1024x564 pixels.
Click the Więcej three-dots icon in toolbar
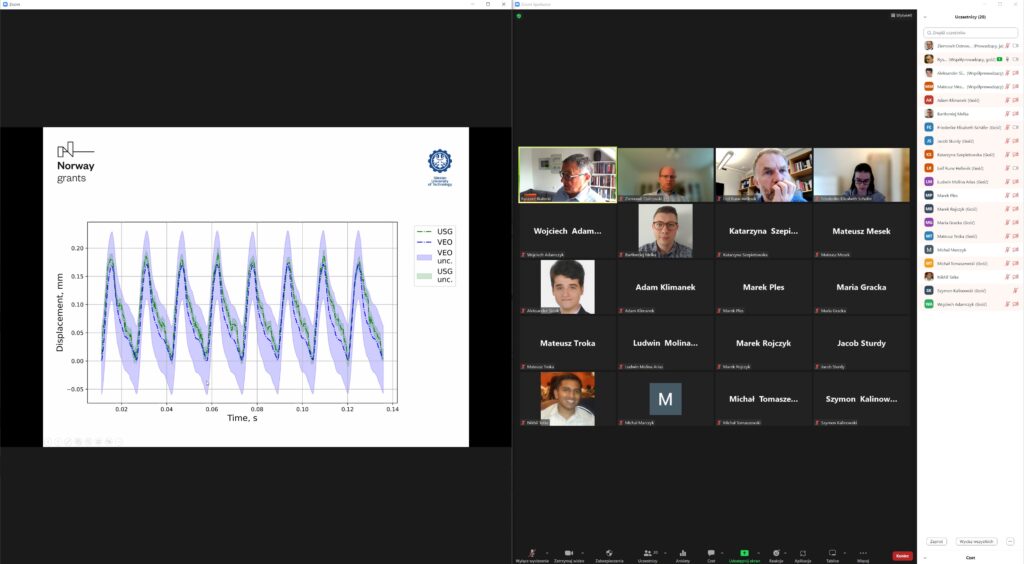coord(863,552)
